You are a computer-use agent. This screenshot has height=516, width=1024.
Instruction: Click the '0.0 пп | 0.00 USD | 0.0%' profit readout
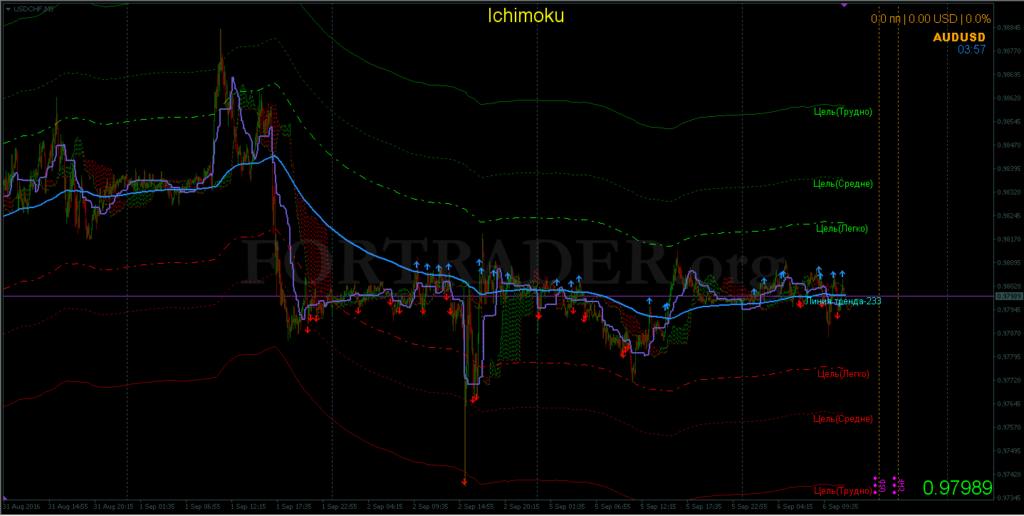point(931,19)
